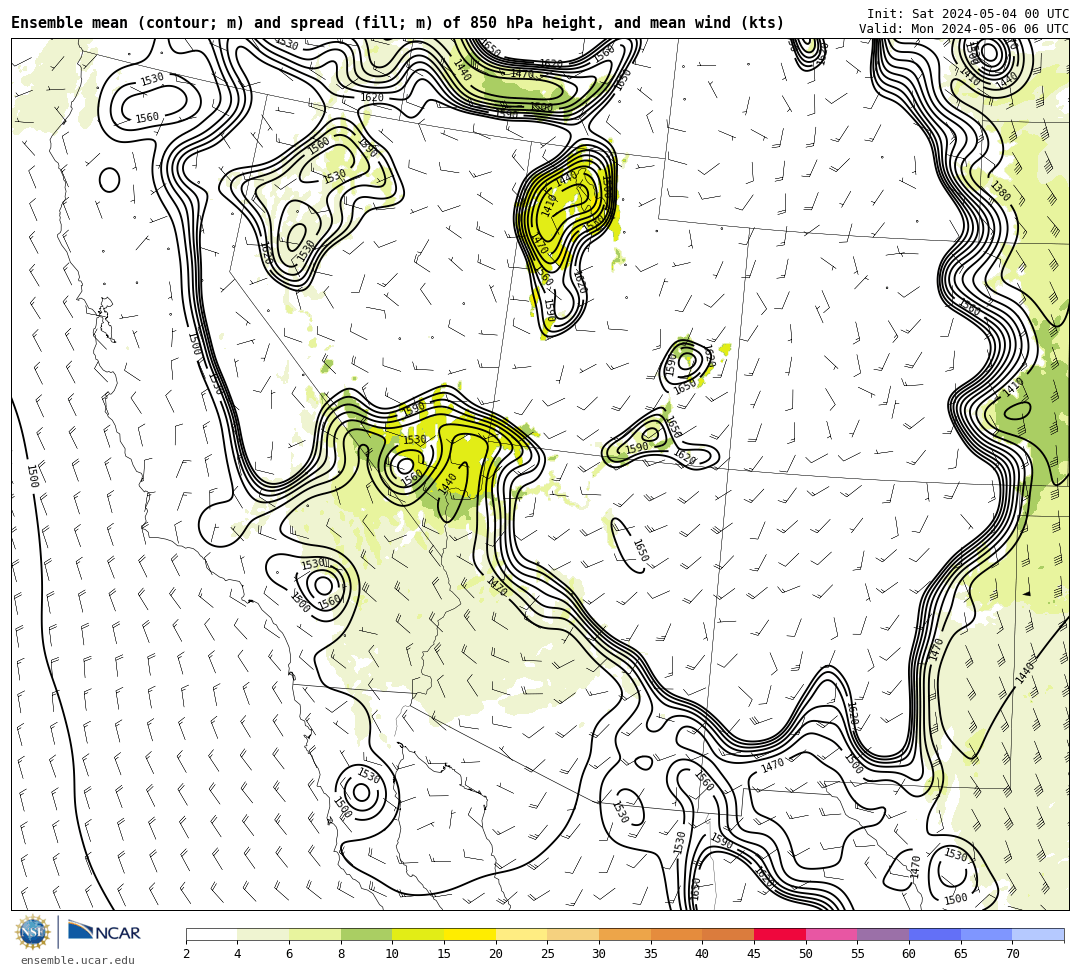1080x973 pixels.
Task: Click the colorbar tick label 10
Action: click(x=393, y=954)
